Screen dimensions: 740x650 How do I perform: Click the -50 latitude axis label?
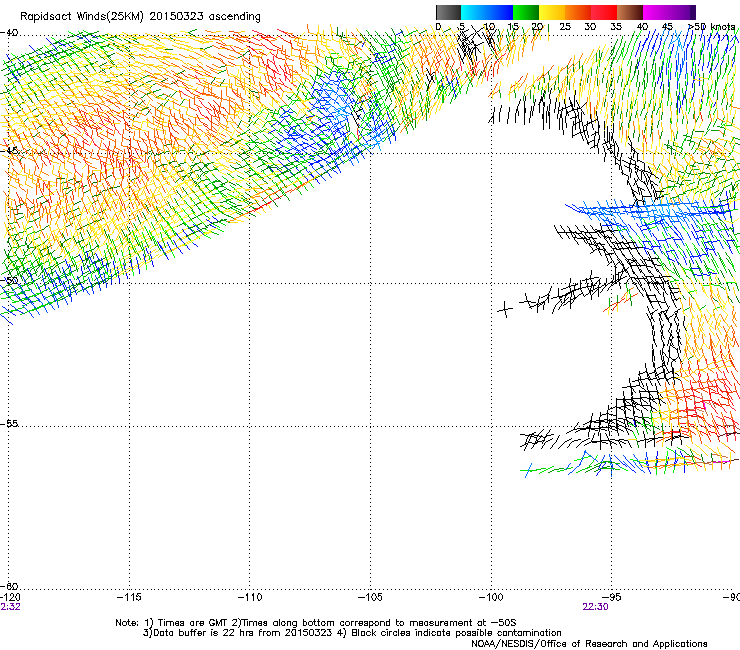9,280
